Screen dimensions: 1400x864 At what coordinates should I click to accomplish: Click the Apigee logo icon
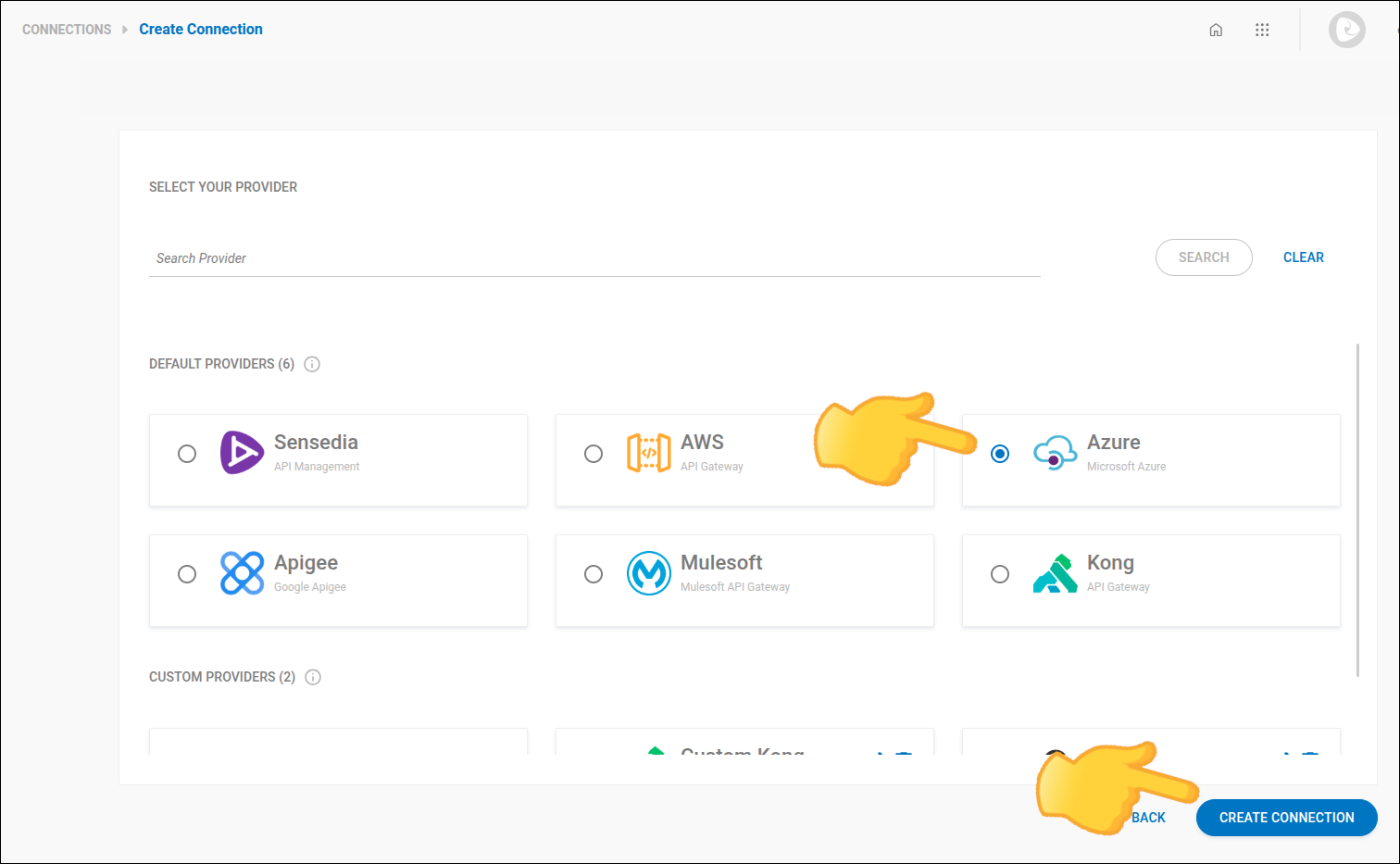(x=242, y=573)
